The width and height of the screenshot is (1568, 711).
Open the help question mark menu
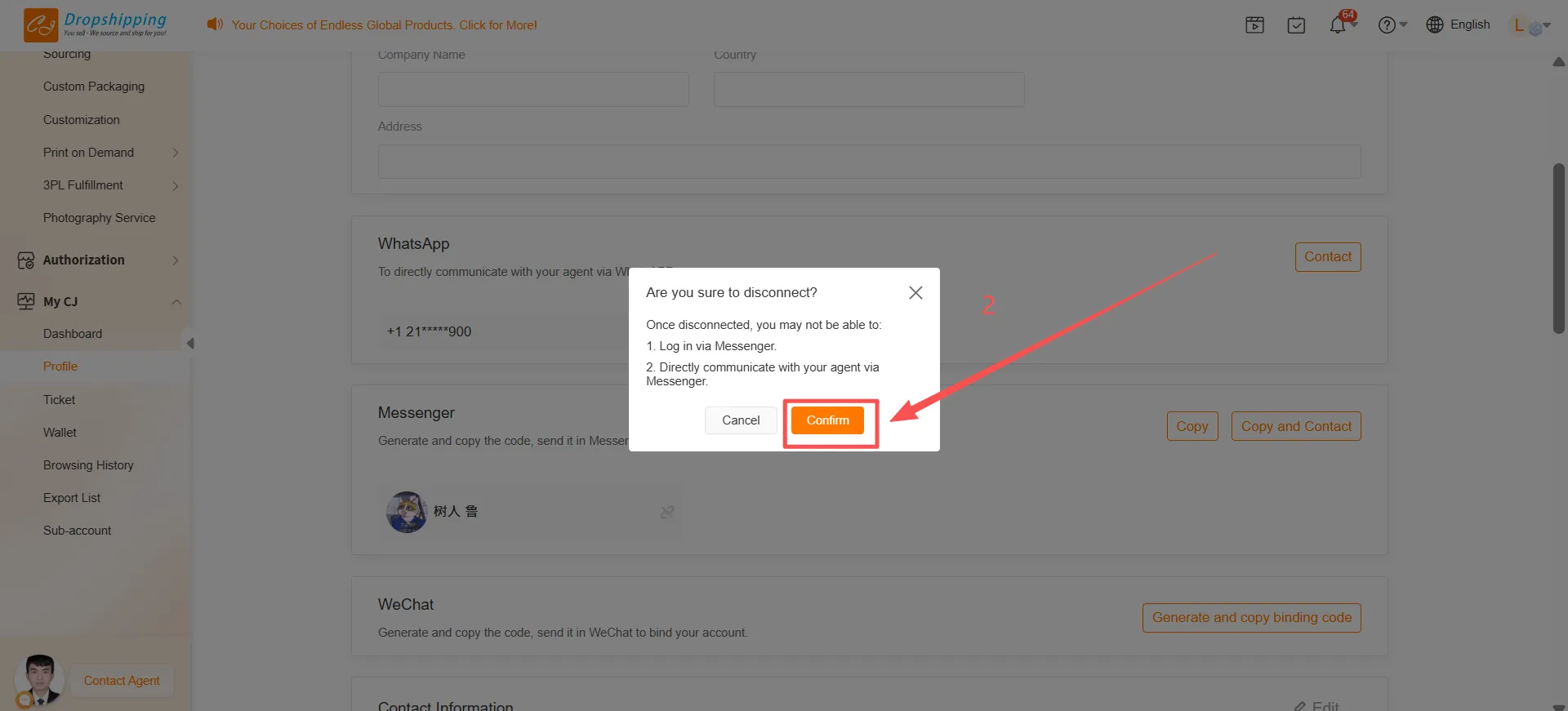1387,25
